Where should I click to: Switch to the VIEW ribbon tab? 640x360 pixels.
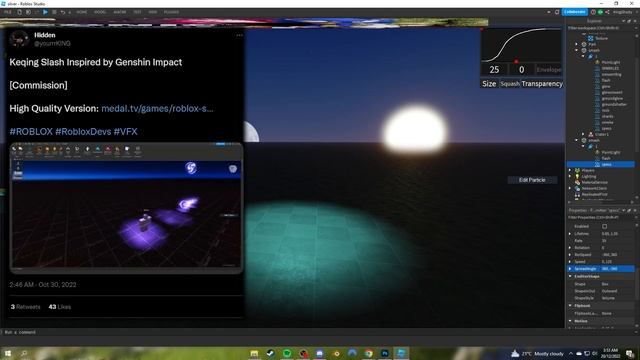pos(153,12)
